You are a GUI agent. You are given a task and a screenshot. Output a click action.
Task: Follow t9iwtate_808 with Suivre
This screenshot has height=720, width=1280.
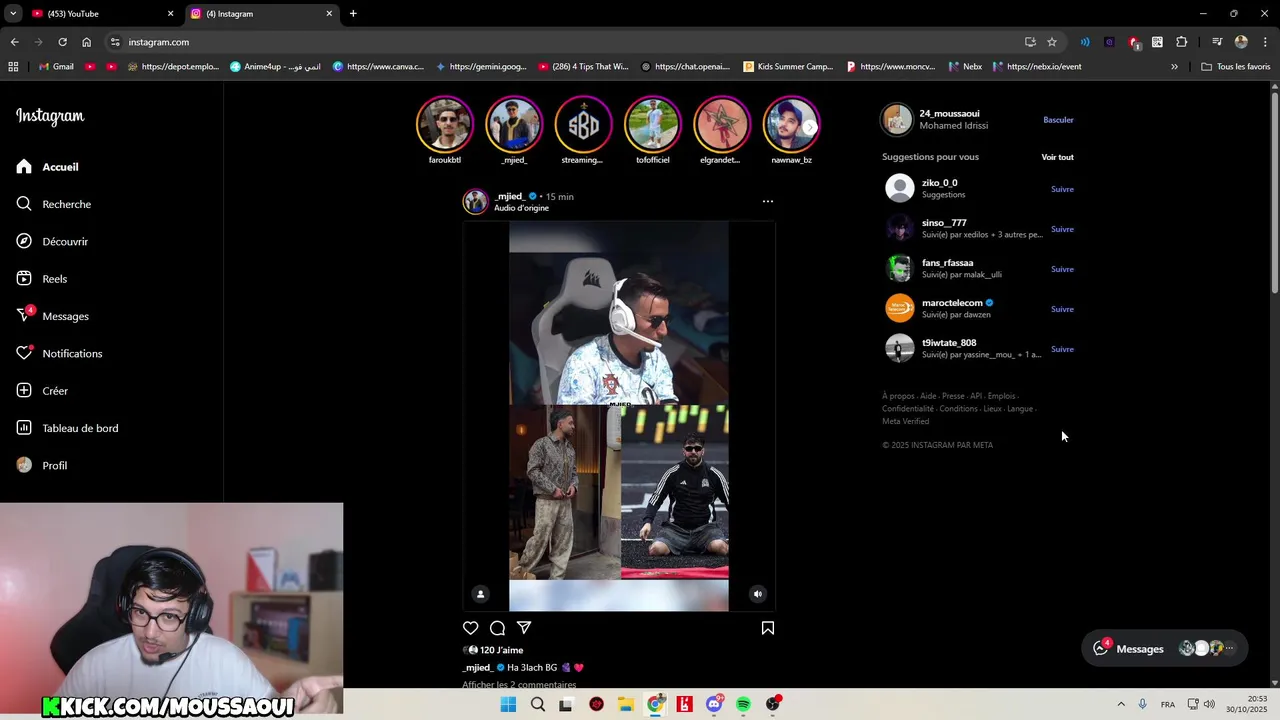coord(1062,349)
